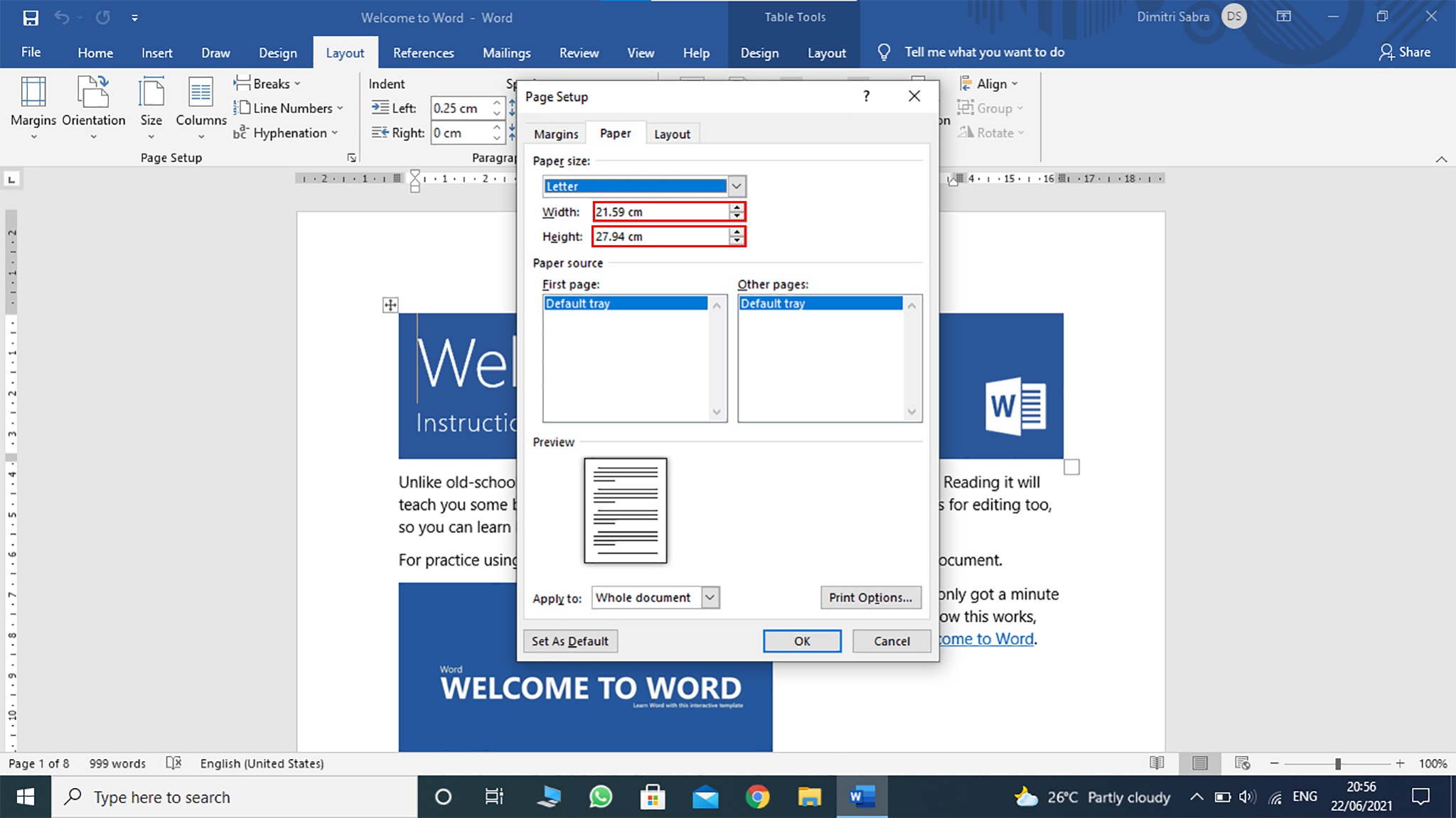
Task: Click the Save icon in title bar
Action: coord(31,18)
